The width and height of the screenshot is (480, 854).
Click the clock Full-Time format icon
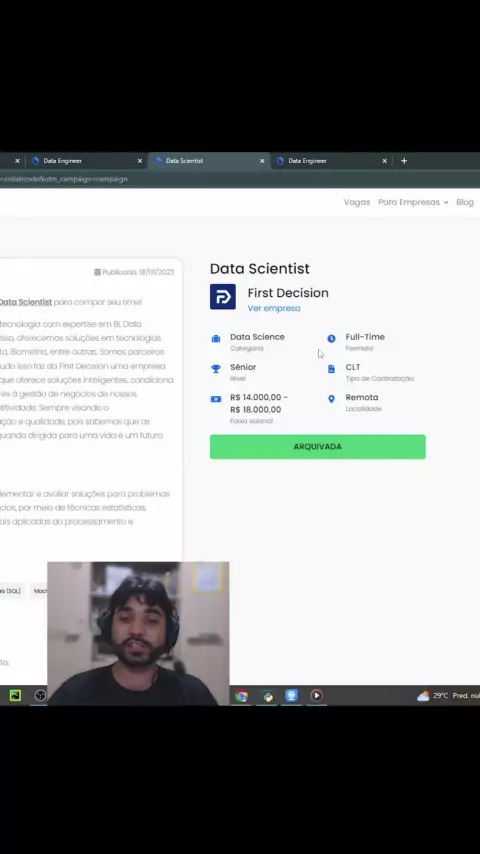click(x=331, y=339)
